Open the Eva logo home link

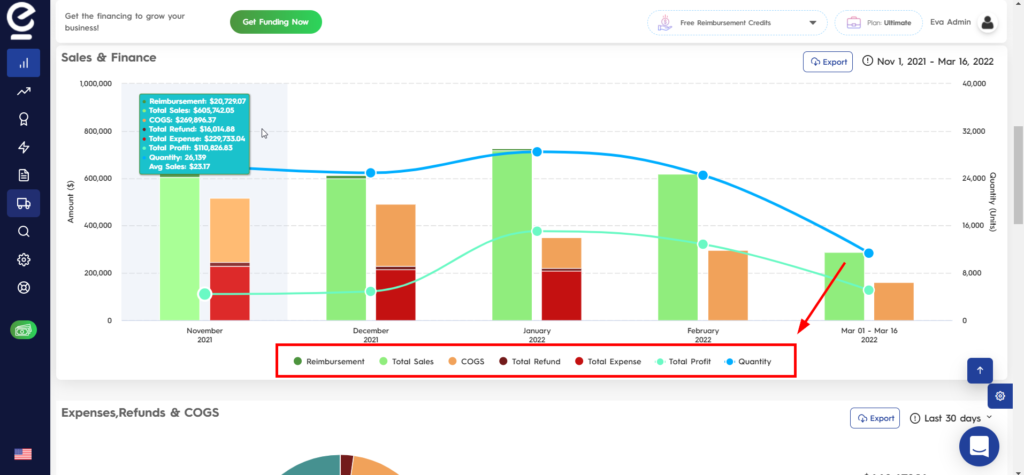point(22,20)
